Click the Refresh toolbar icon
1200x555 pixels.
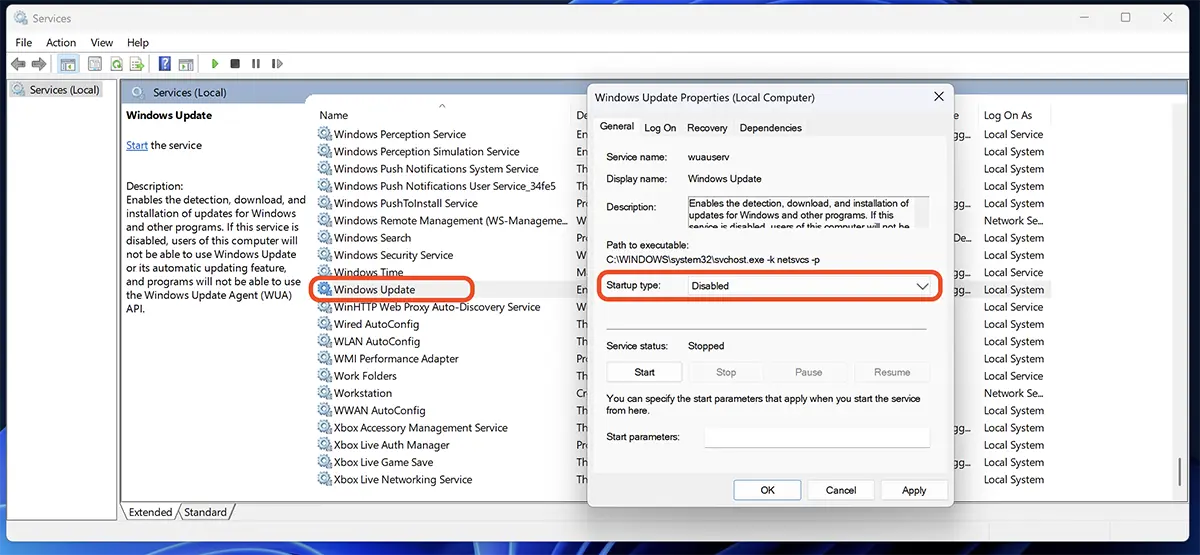click(117, 64)
